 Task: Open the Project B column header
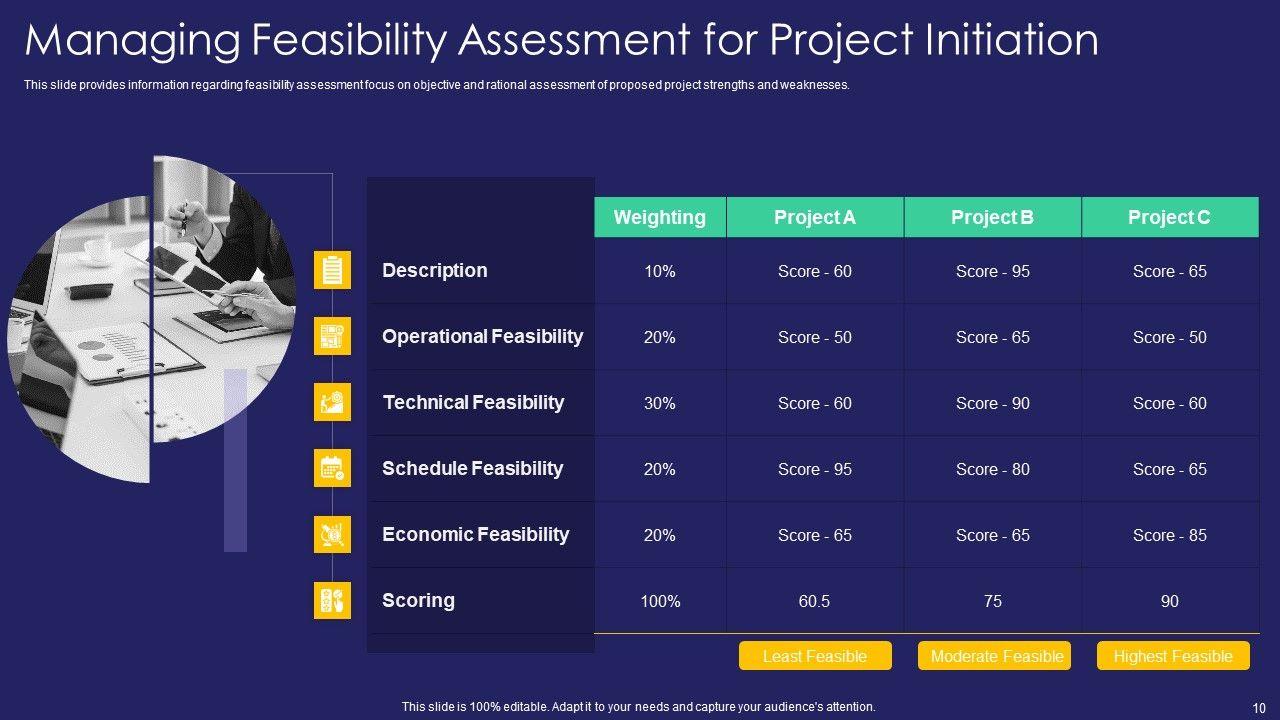pyautogui.click(x=992, y=217)
